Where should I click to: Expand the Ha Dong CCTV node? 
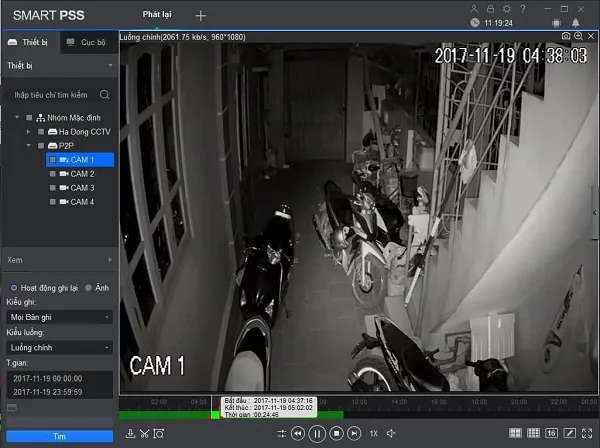(x=28, y=132)
